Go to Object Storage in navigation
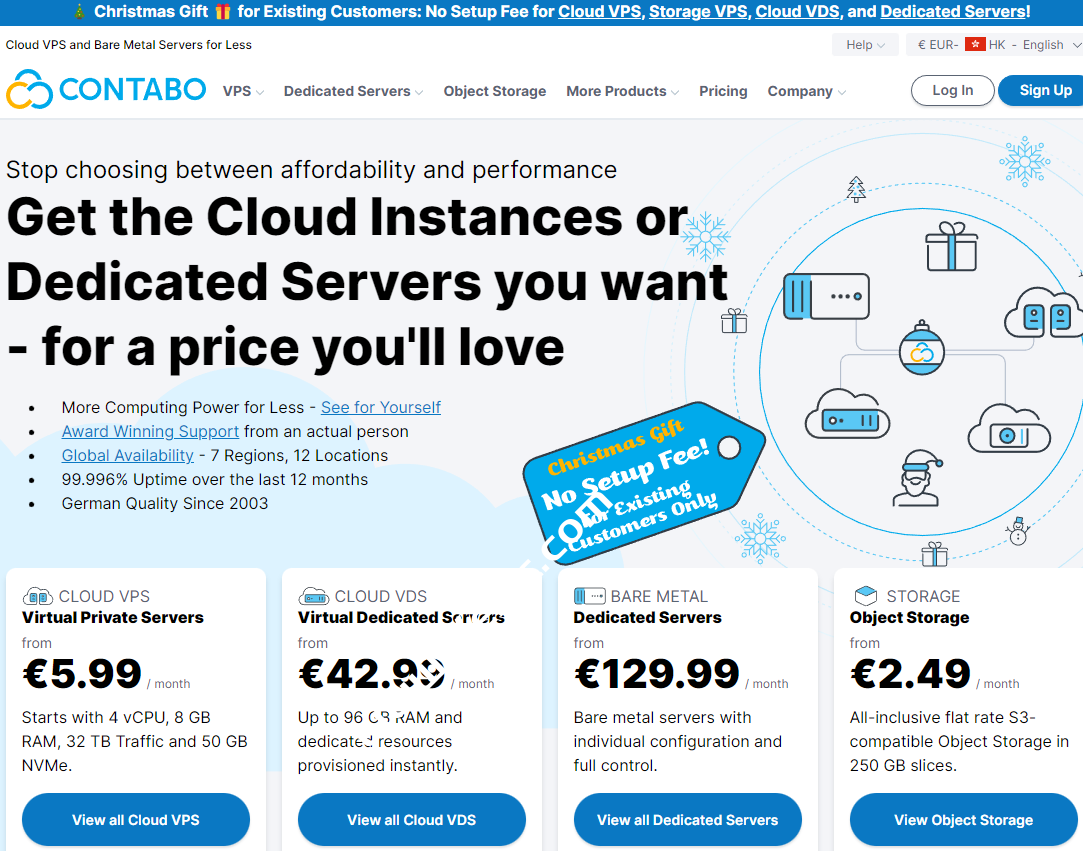 coord(495,91)
